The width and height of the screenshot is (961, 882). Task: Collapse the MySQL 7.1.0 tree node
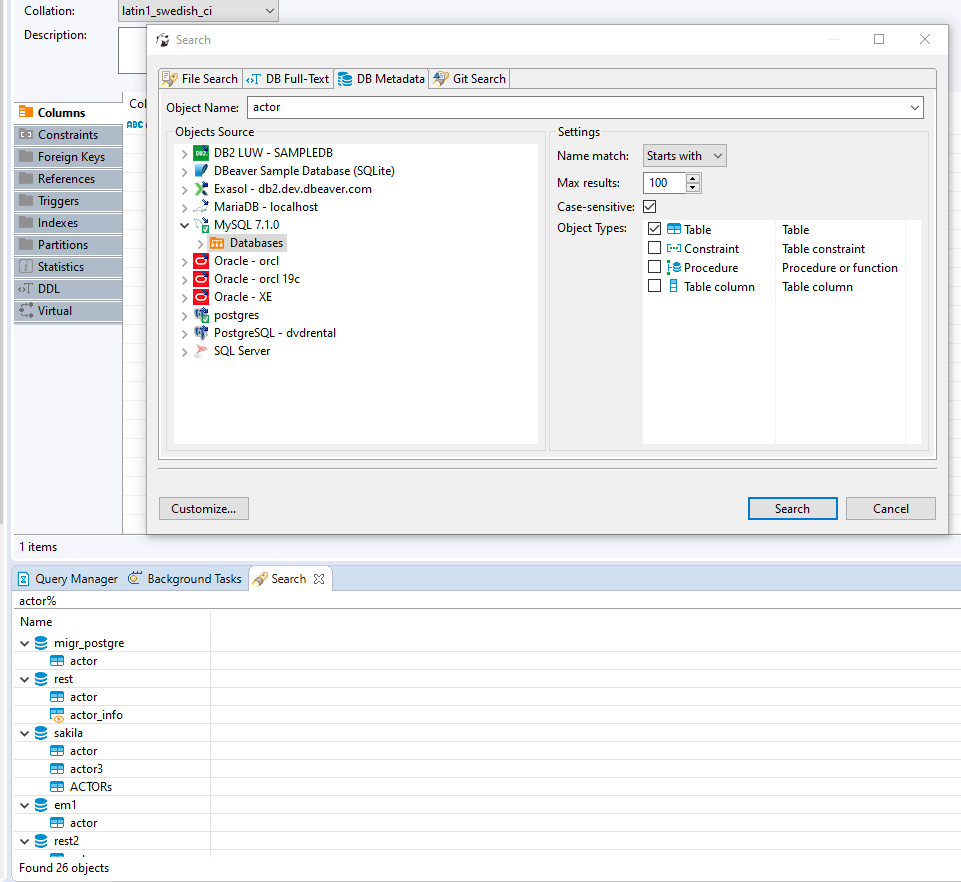[184, 224]
